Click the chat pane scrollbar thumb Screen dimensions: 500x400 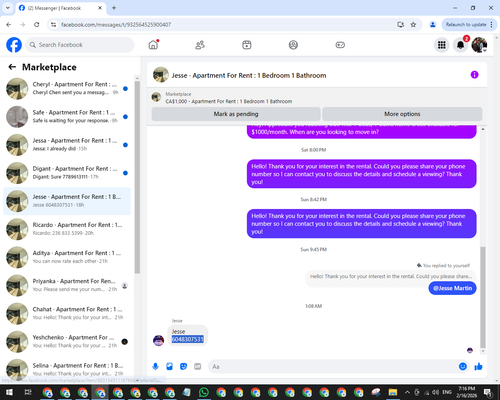coord(483,297)
